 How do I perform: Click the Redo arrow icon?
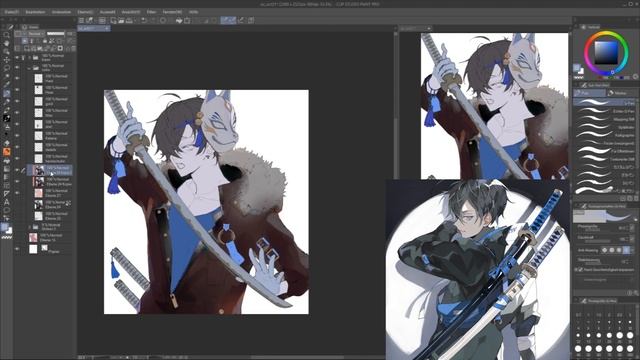pos(153,20)
